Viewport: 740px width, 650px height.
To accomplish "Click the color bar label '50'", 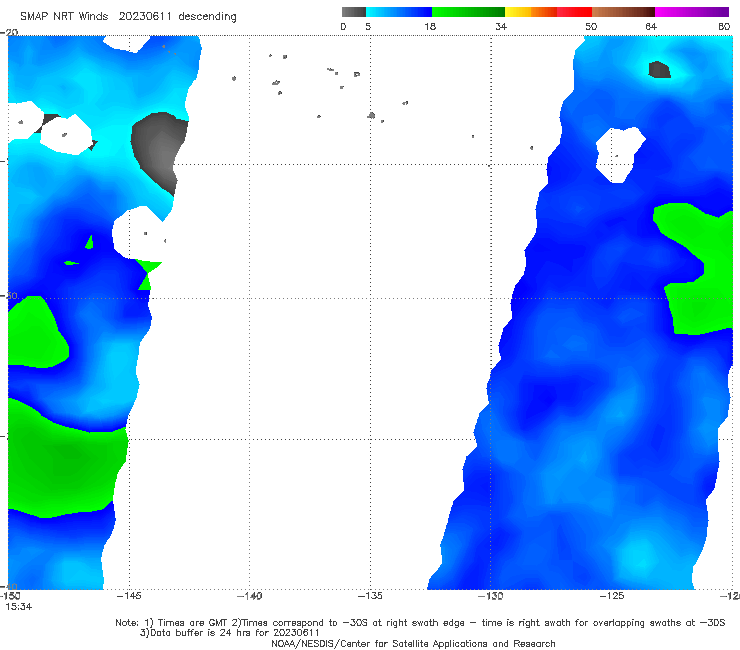I will click(591, 26).
